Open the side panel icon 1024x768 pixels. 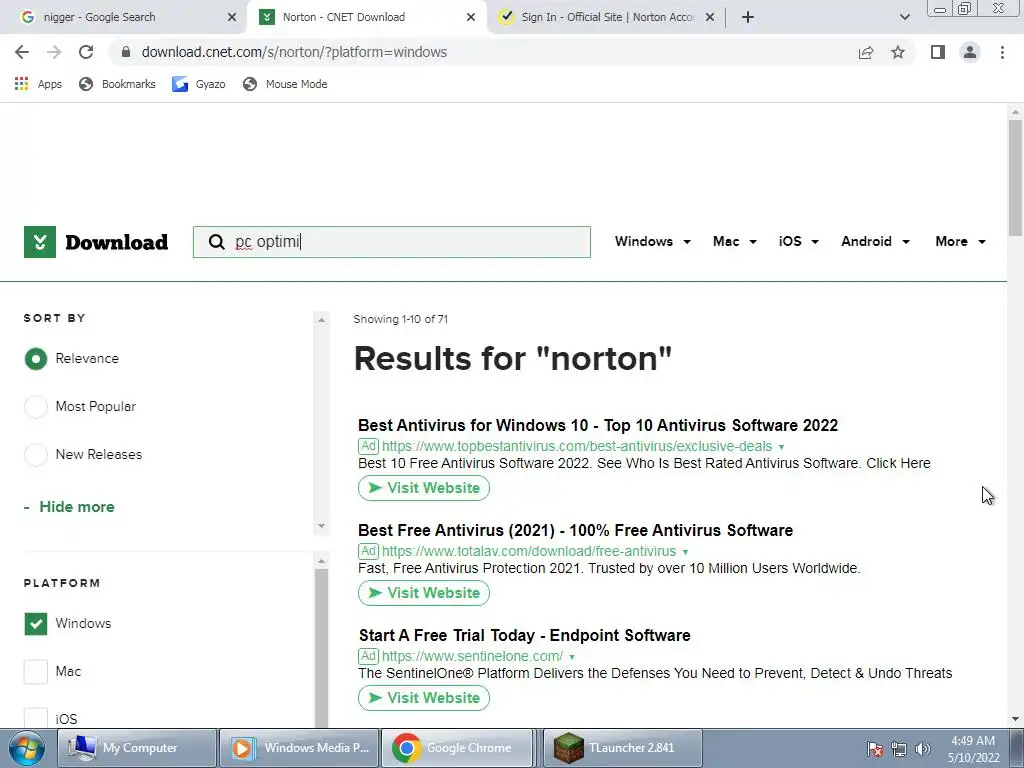tap(938, 52)
